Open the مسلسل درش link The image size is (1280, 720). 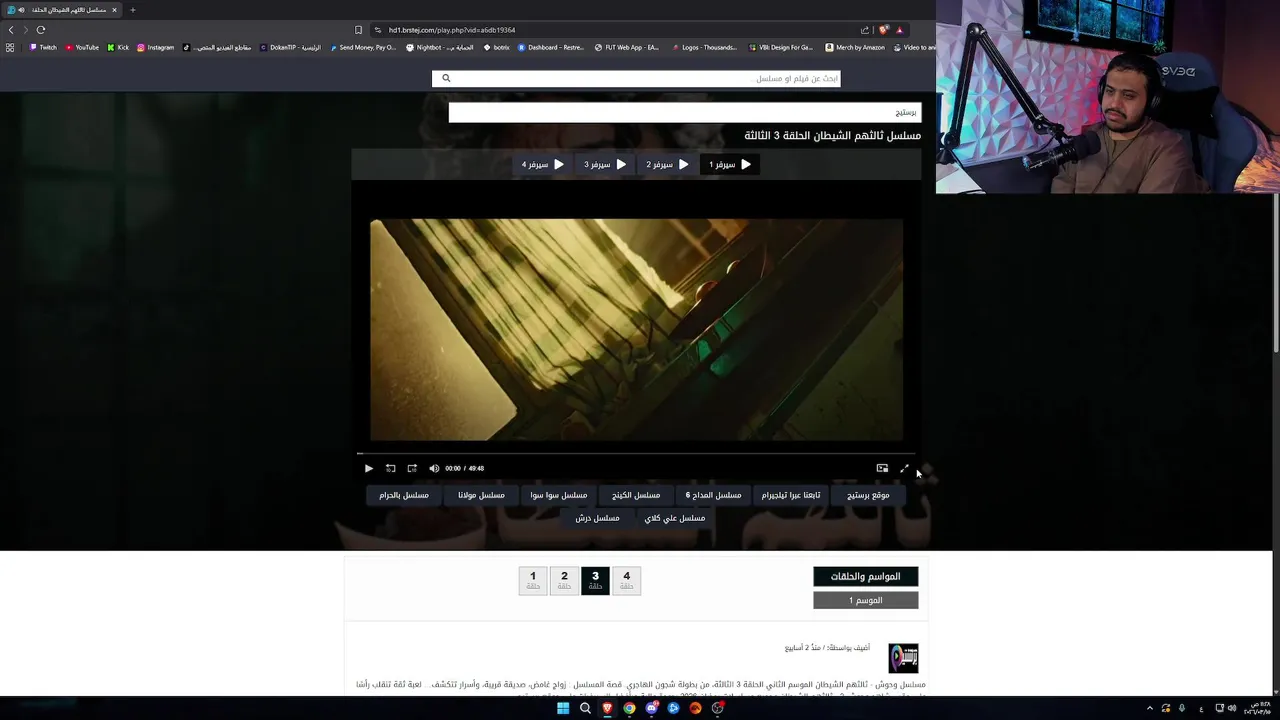(597, 518)
